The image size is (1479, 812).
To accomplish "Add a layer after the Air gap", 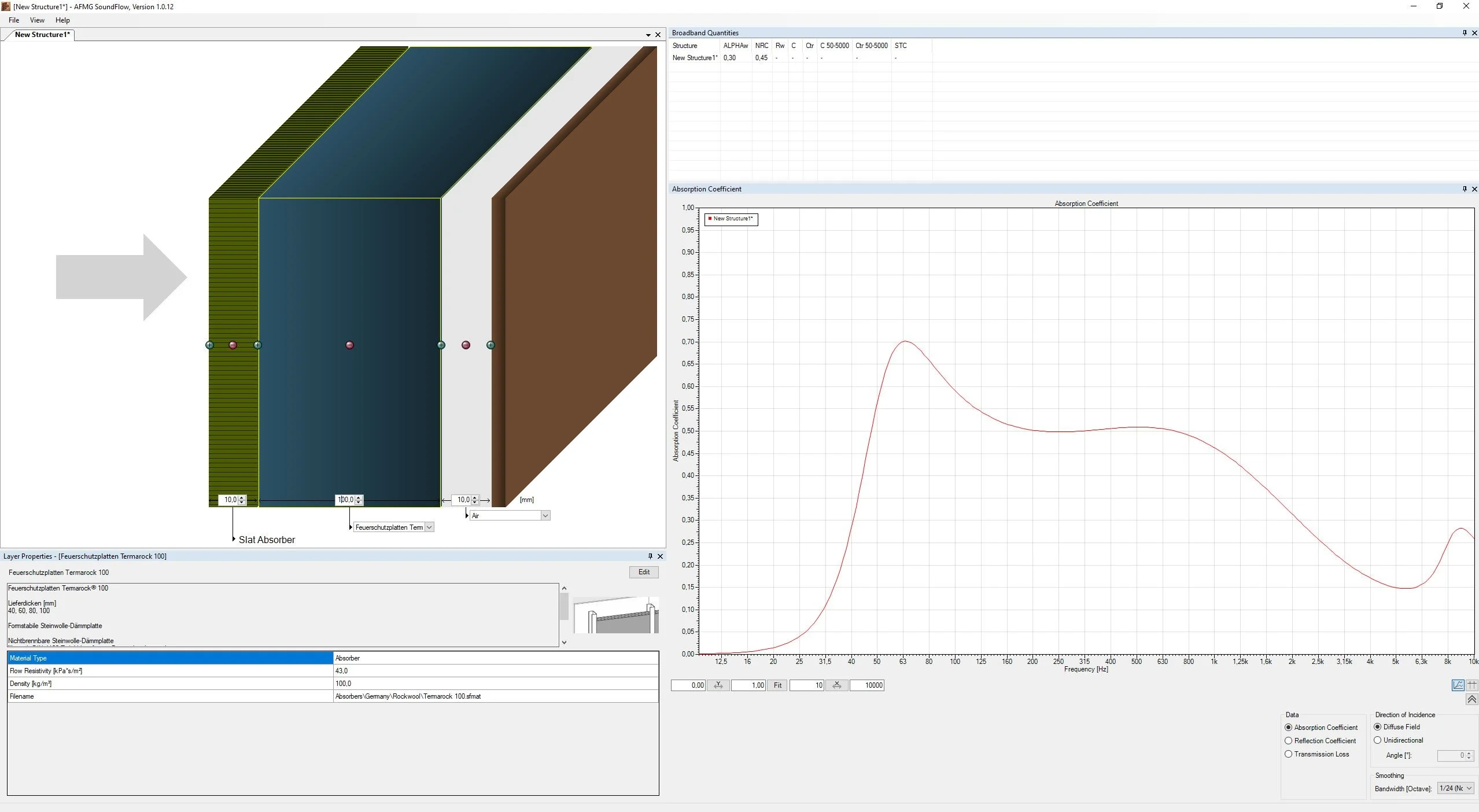I will pyautogui.click(x=490, y=345).
